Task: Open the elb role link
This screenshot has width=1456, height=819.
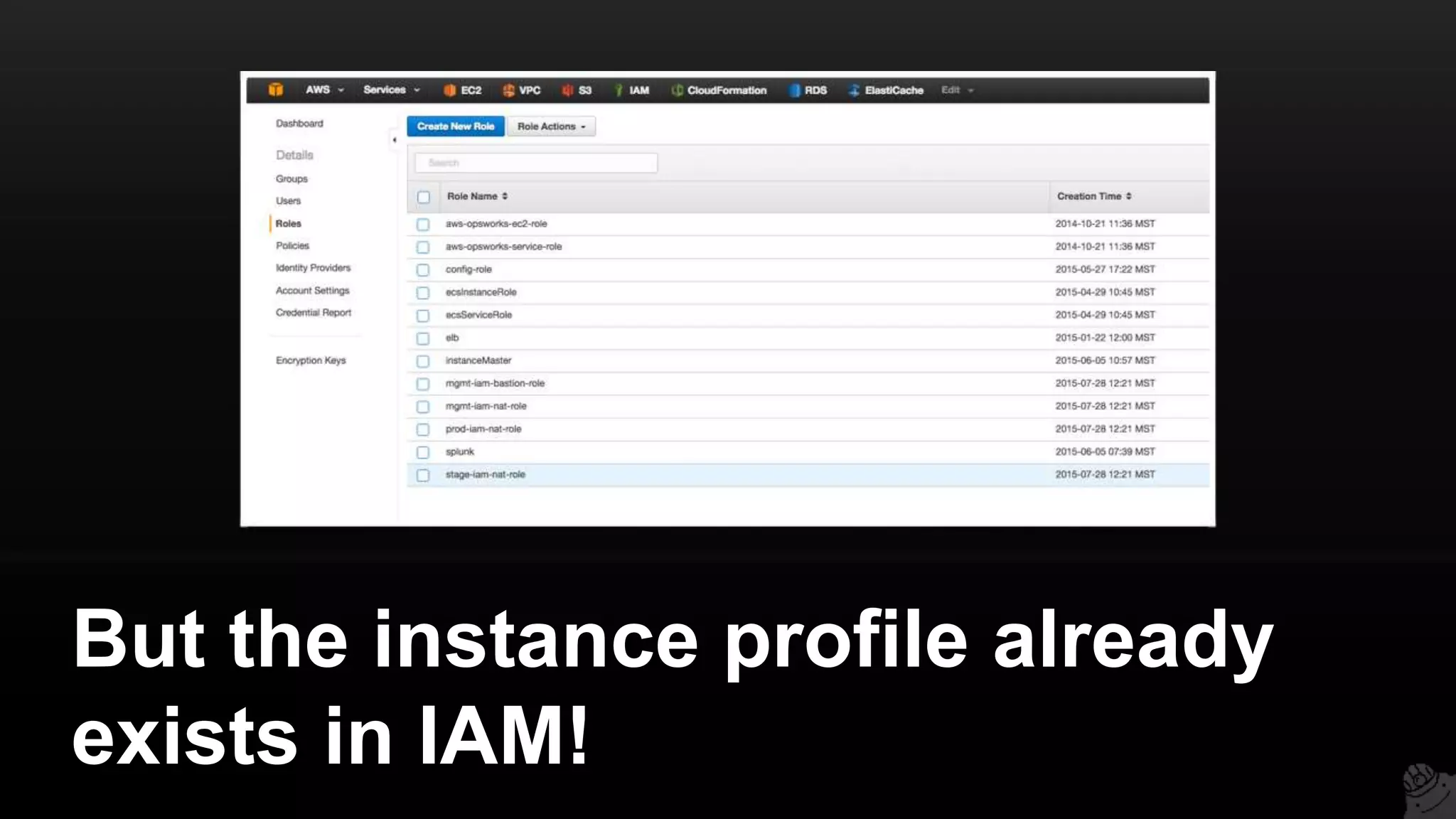Action: tap(452, 337)
